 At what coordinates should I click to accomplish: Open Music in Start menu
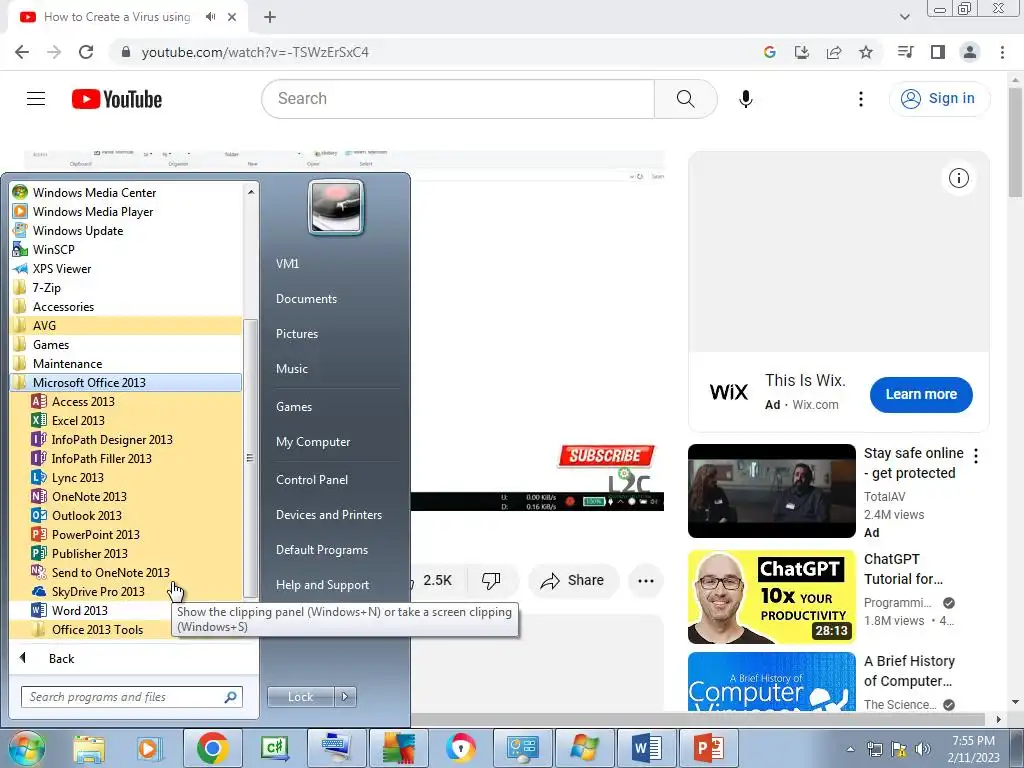(x=292, y=369)
